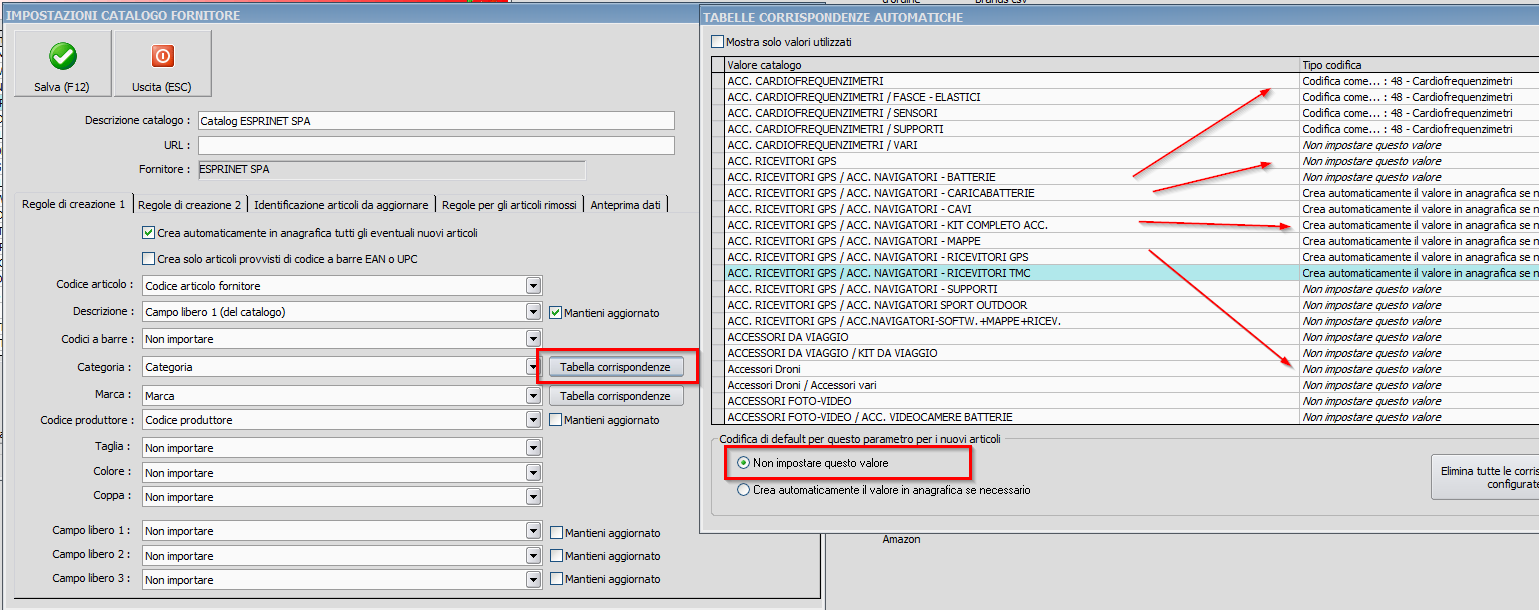Click 'Tabella corrispondenze' button beside Marca
The width and height of the screenshot is (1539, 610).
pyautogui.click(x=615, y=396)
